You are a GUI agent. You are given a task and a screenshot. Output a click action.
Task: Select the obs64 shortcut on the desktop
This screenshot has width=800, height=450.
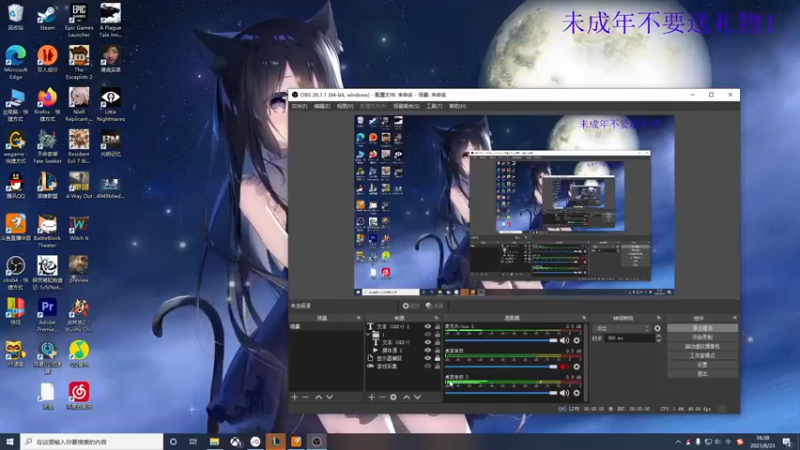point(16,273)
